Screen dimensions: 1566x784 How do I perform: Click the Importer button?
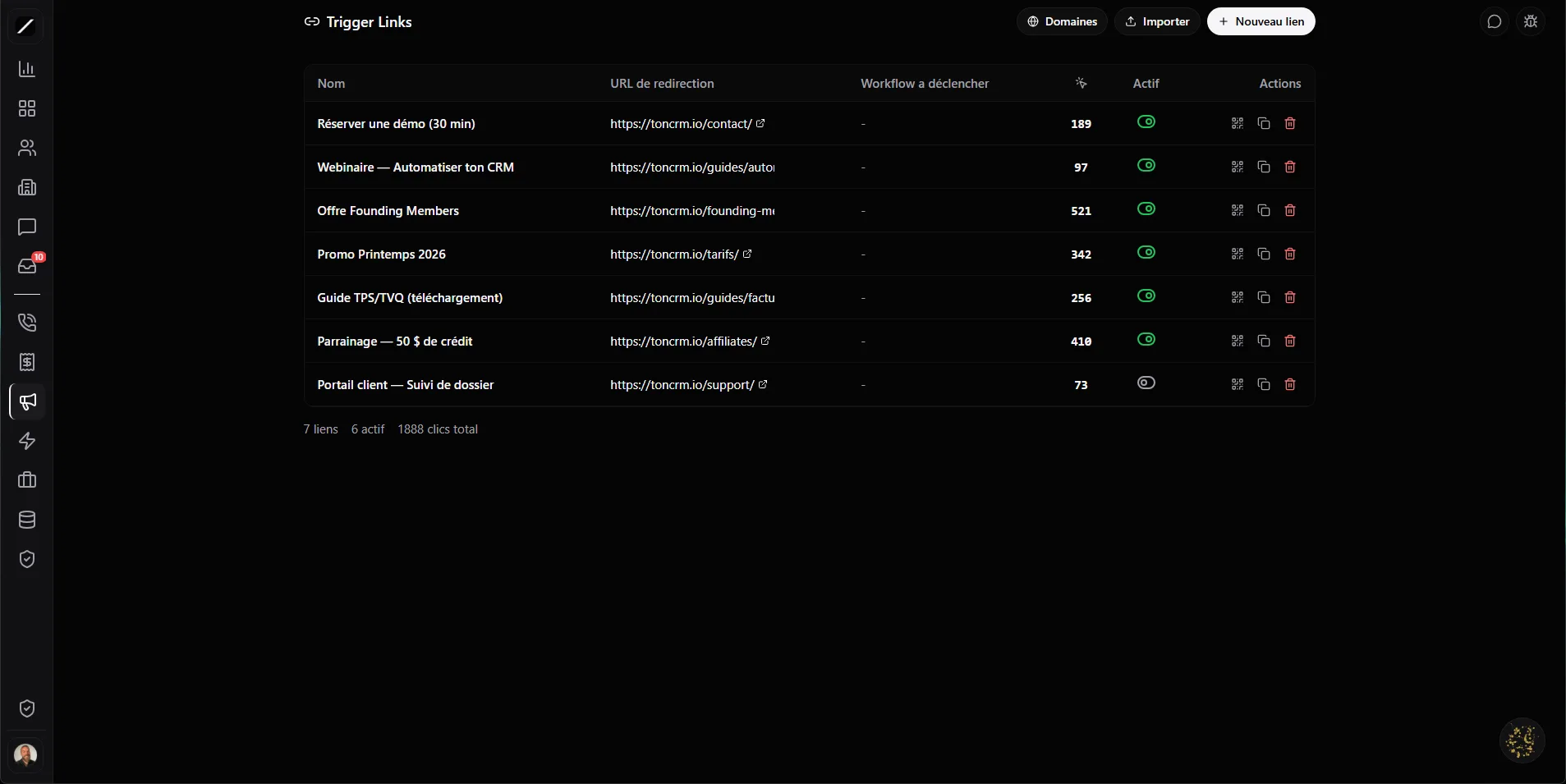tap(1157, 21)
